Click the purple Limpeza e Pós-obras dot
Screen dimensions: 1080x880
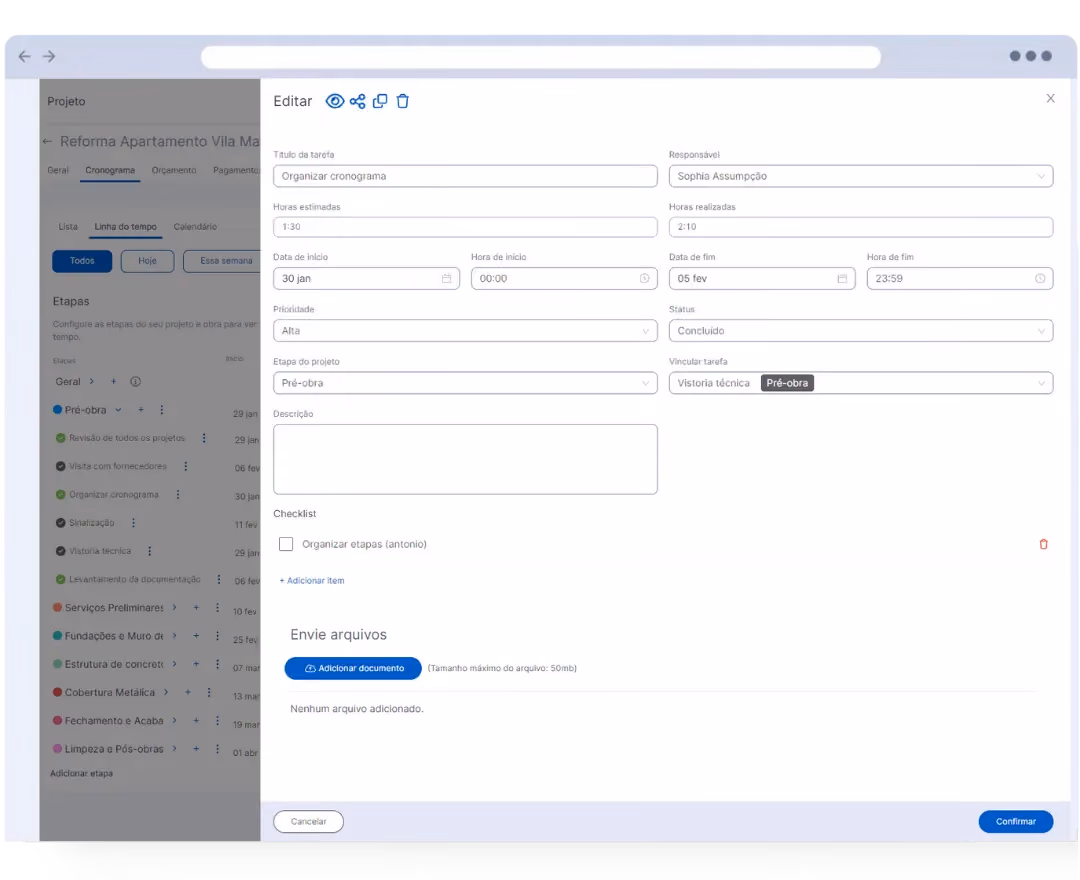(x=58, y=748)
